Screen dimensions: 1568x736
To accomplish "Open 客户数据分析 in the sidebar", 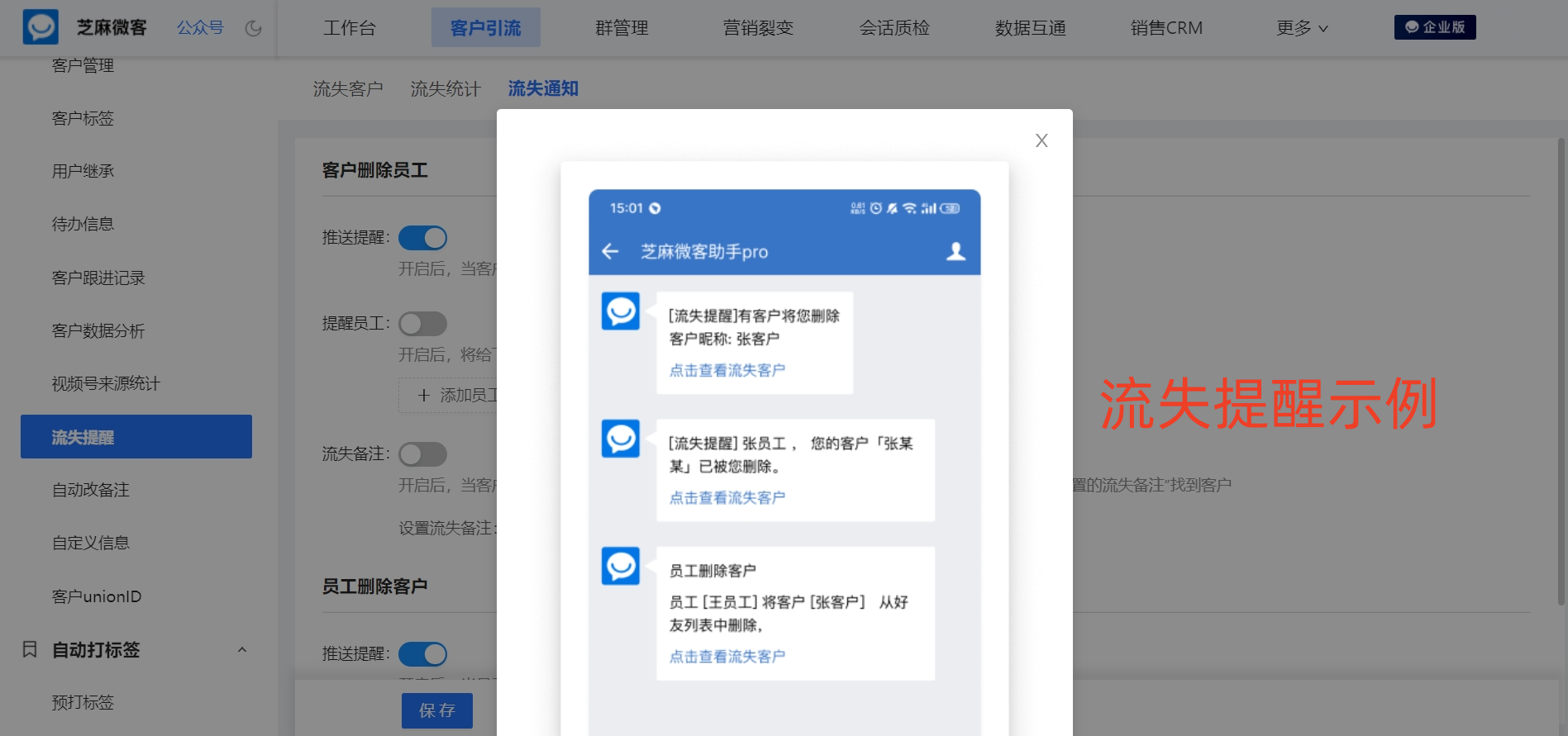I will [x=98, y=330].
